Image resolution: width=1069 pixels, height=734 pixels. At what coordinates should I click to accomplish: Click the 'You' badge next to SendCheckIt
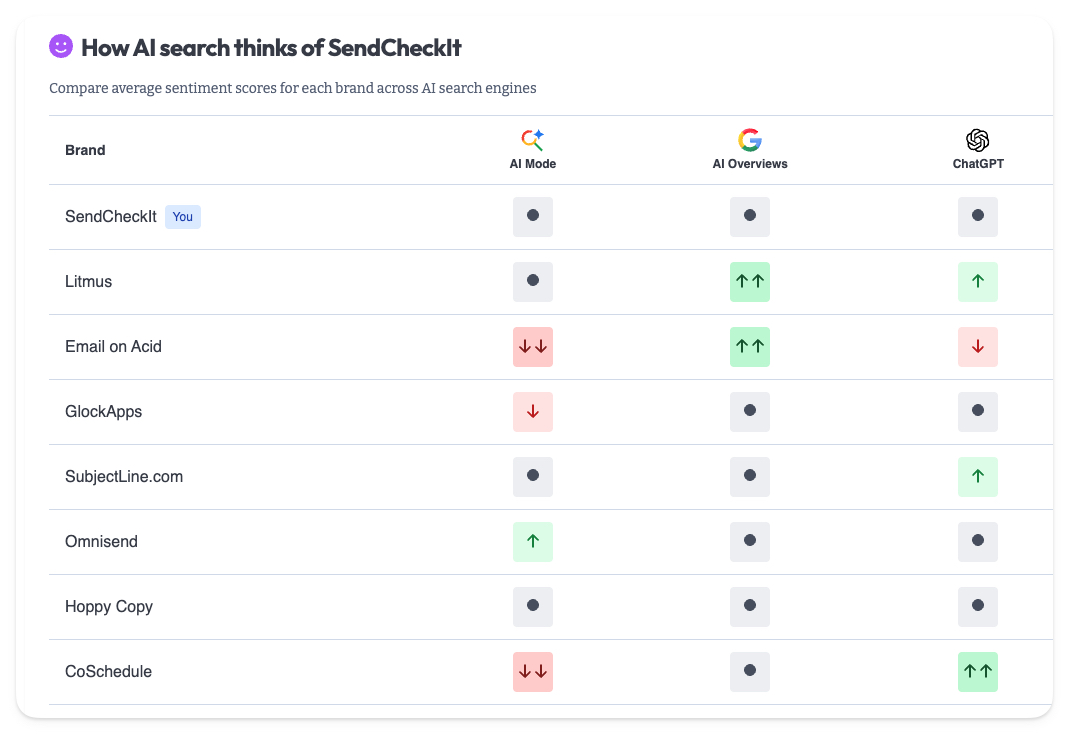182,216
